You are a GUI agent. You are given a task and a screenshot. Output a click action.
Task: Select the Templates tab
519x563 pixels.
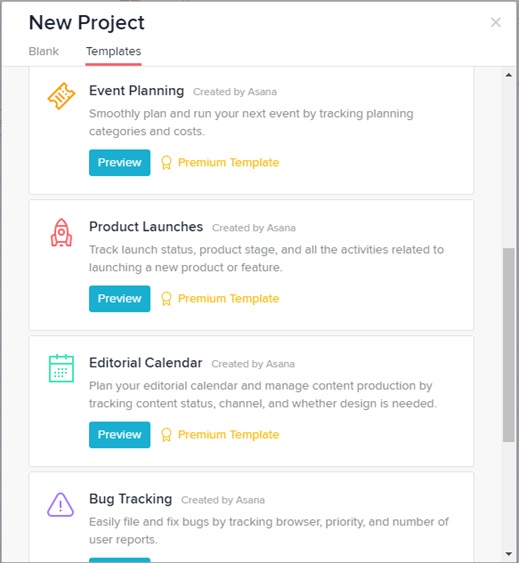tap(113, 51)
